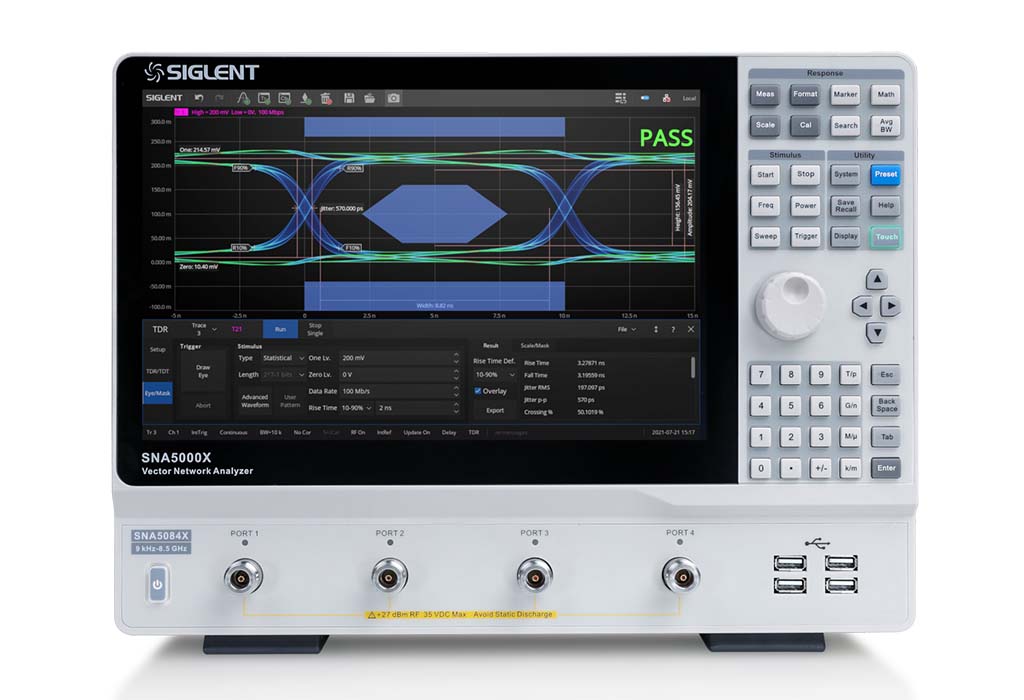Click the open folder icon
The width and height of the screenshot is (1024, 700).
pyautogui.click(x=370, y=98)
